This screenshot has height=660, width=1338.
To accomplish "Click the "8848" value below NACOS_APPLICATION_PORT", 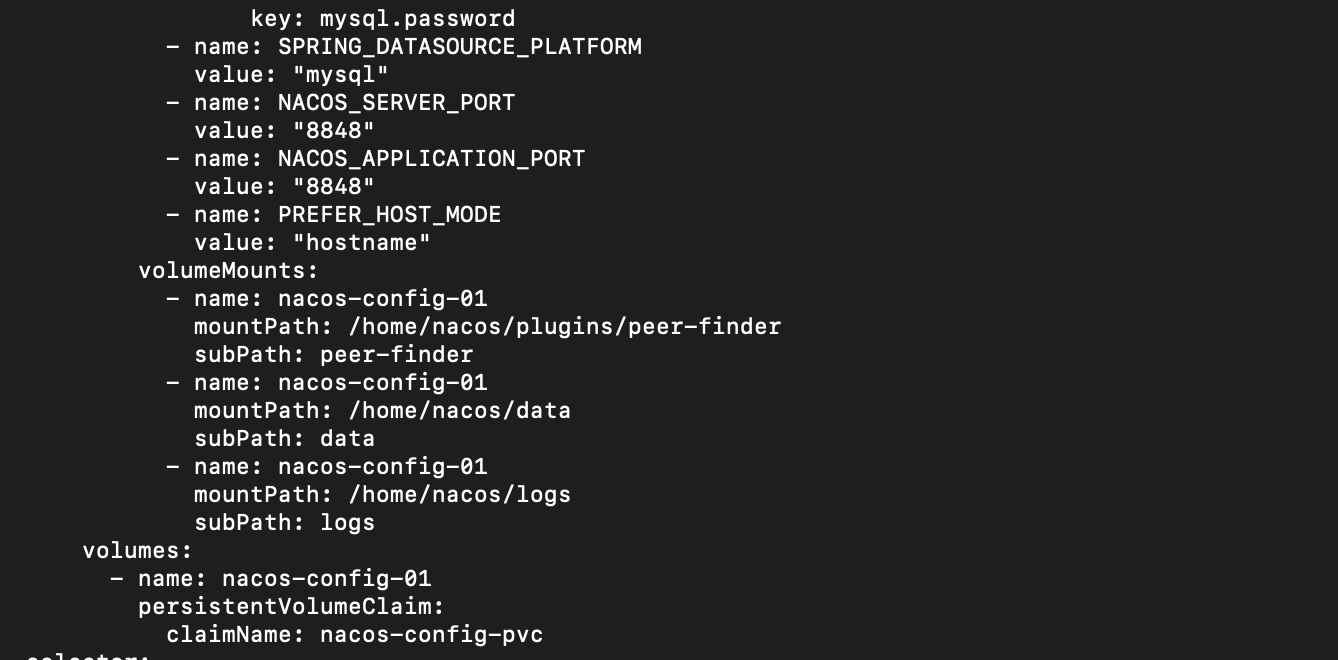I will (x=333, y=187).
